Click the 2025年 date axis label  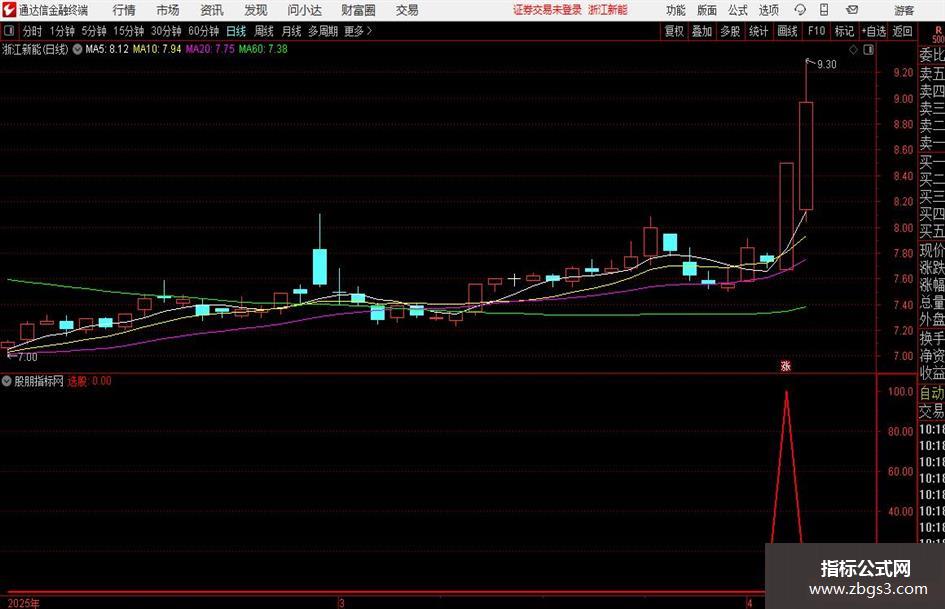pyautogui.click(x=24, y=603)
